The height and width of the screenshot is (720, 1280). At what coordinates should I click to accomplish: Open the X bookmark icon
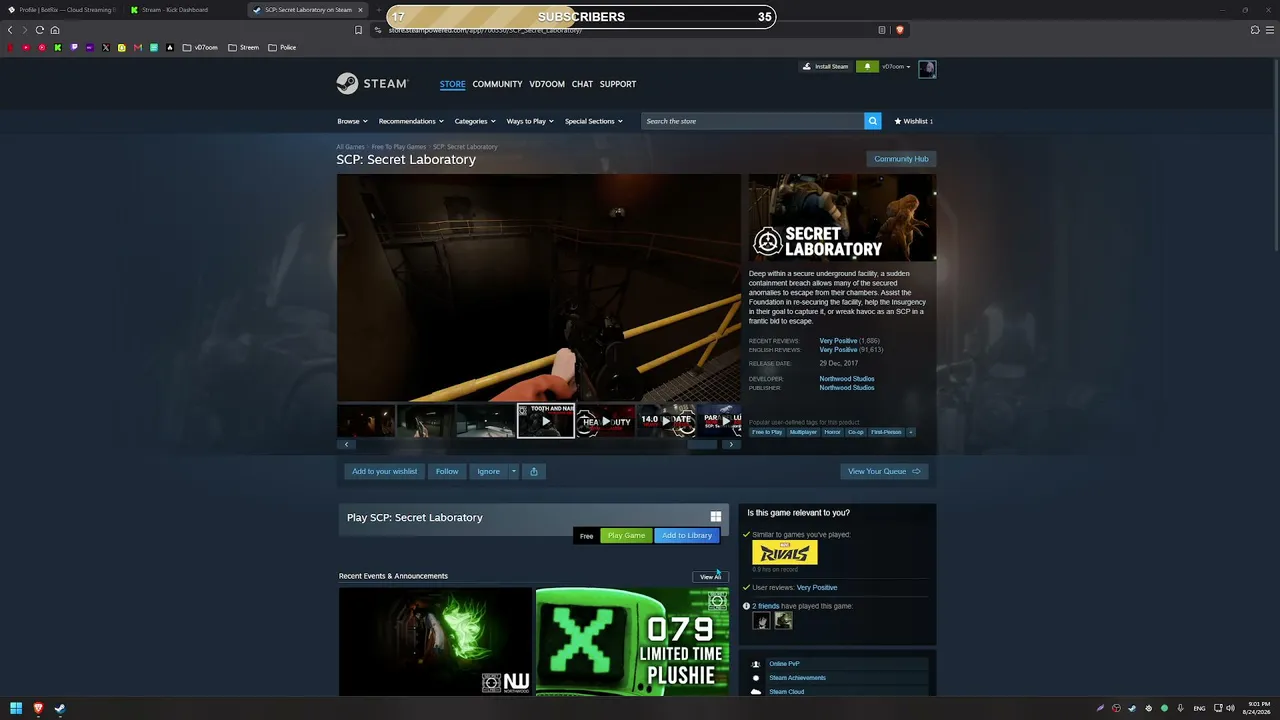(x=106, y=47)
